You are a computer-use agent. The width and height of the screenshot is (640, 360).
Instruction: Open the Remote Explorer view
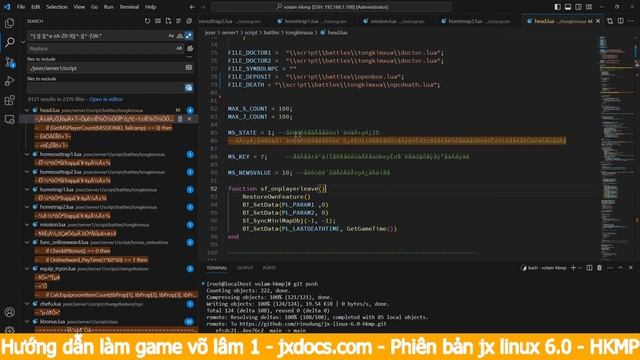(9, 119)
